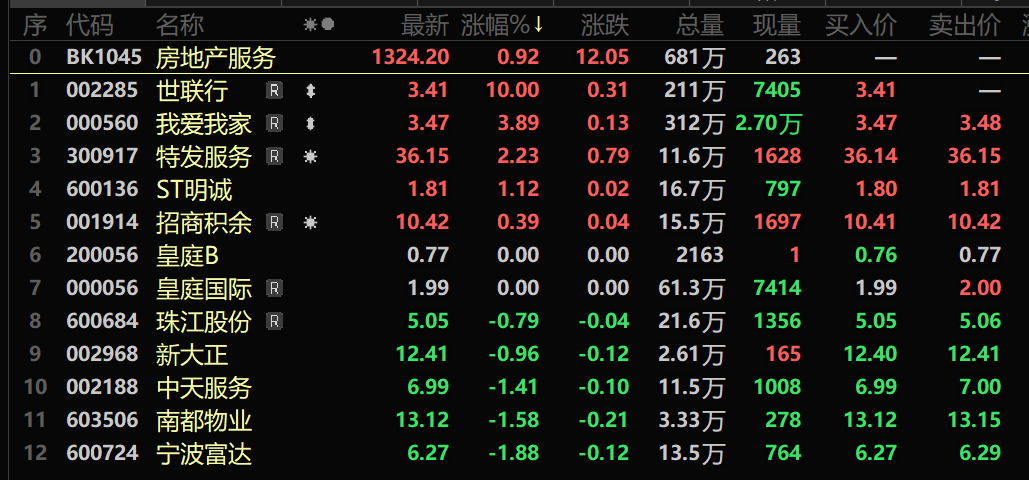Click the star marker icon for 特发服务
The height and width of the screenshot is (480, 1029).
click(x=310, y=156)
